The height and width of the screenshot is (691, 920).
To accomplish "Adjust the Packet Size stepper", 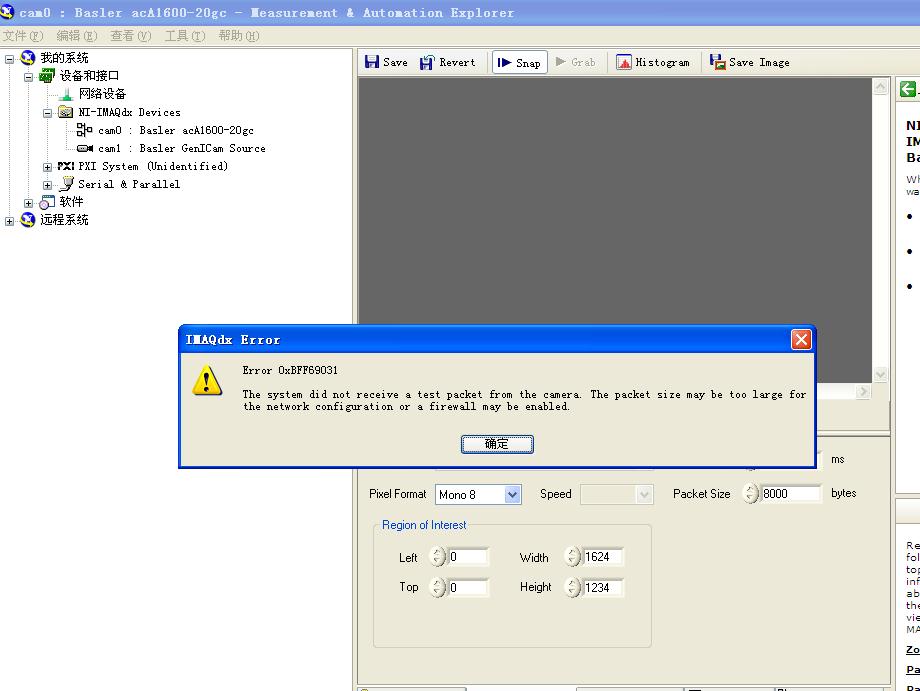I will (x=750, y=493).
